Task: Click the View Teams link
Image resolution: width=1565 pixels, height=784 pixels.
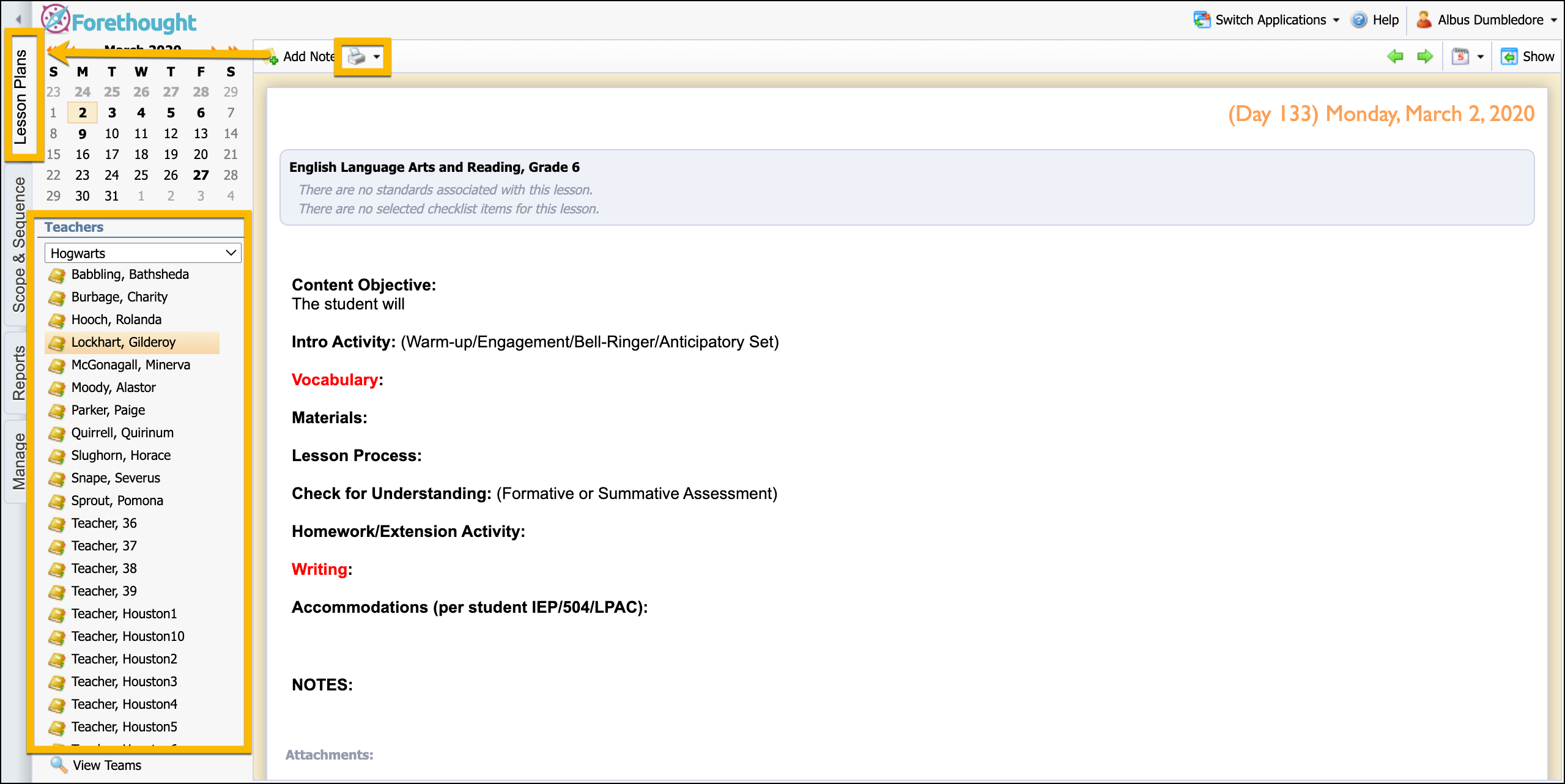Action: [x=107, y=766]
